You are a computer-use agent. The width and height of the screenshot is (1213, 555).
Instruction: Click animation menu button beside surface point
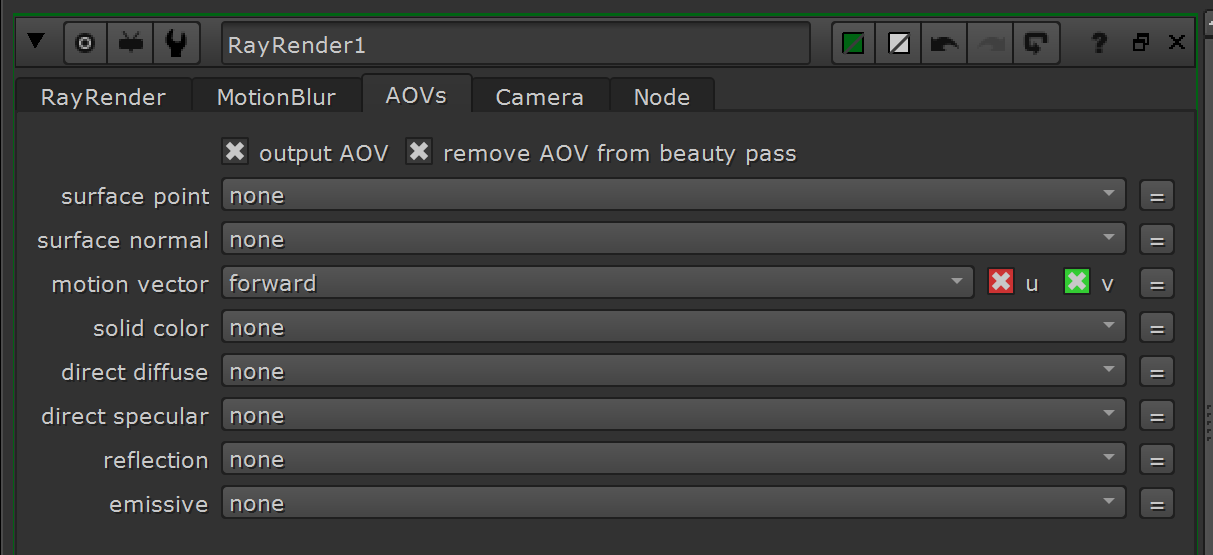[1157, 196]
